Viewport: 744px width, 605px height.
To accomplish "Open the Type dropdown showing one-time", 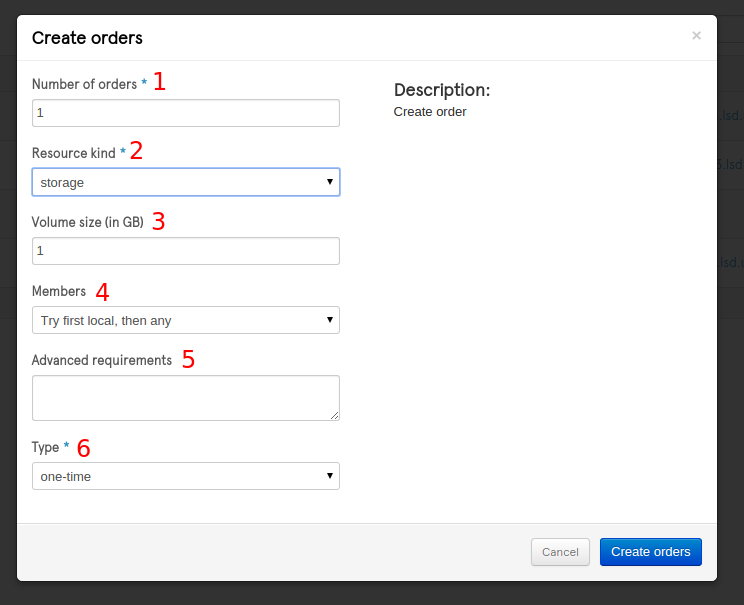I will click(x=186, y=476).
